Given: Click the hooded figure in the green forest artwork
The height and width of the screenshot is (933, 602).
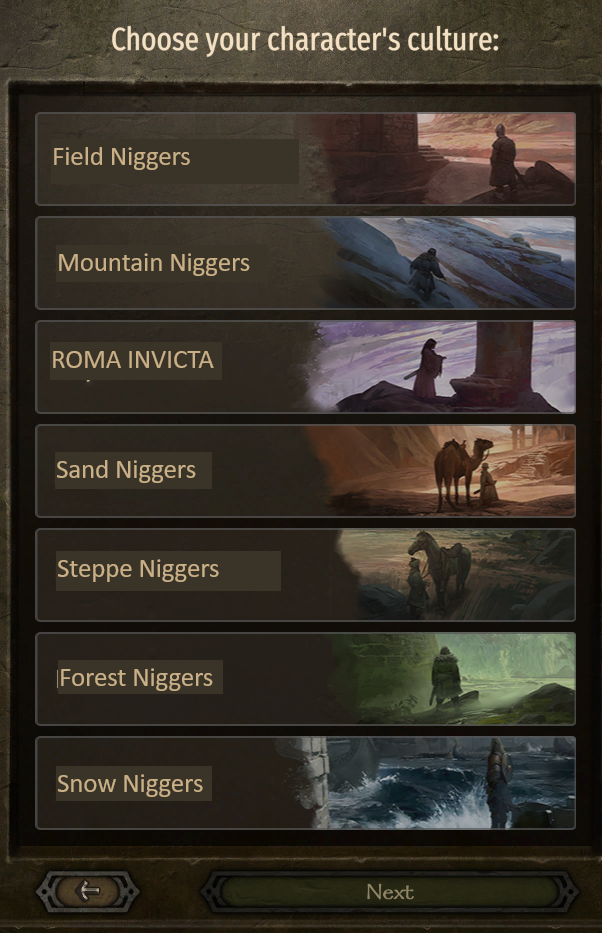Looking at the screenshot, I should 446,675.
